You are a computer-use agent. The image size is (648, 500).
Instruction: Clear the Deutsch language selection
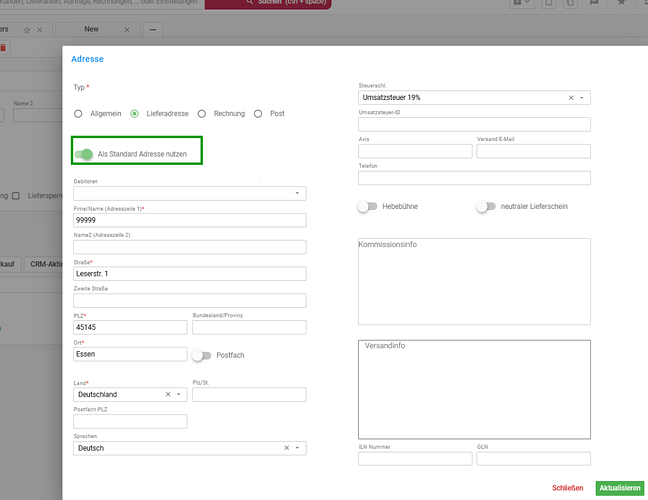coord(286,448)
